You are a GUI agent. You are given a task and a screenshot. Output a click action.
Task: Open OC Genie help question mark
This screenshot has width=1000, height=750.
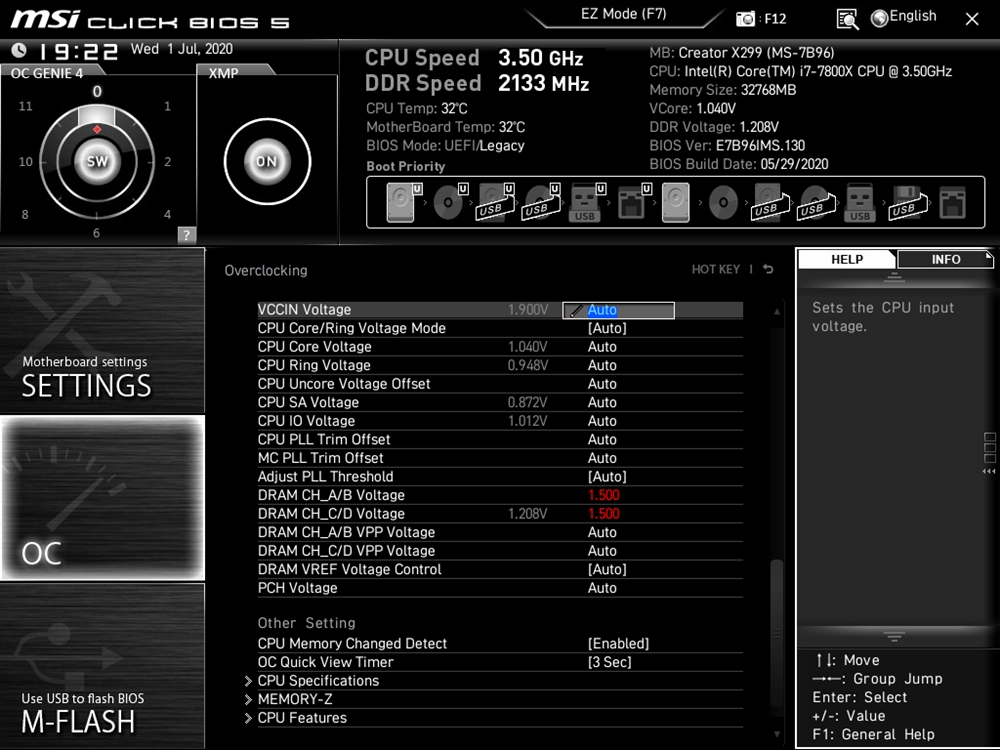186,235
